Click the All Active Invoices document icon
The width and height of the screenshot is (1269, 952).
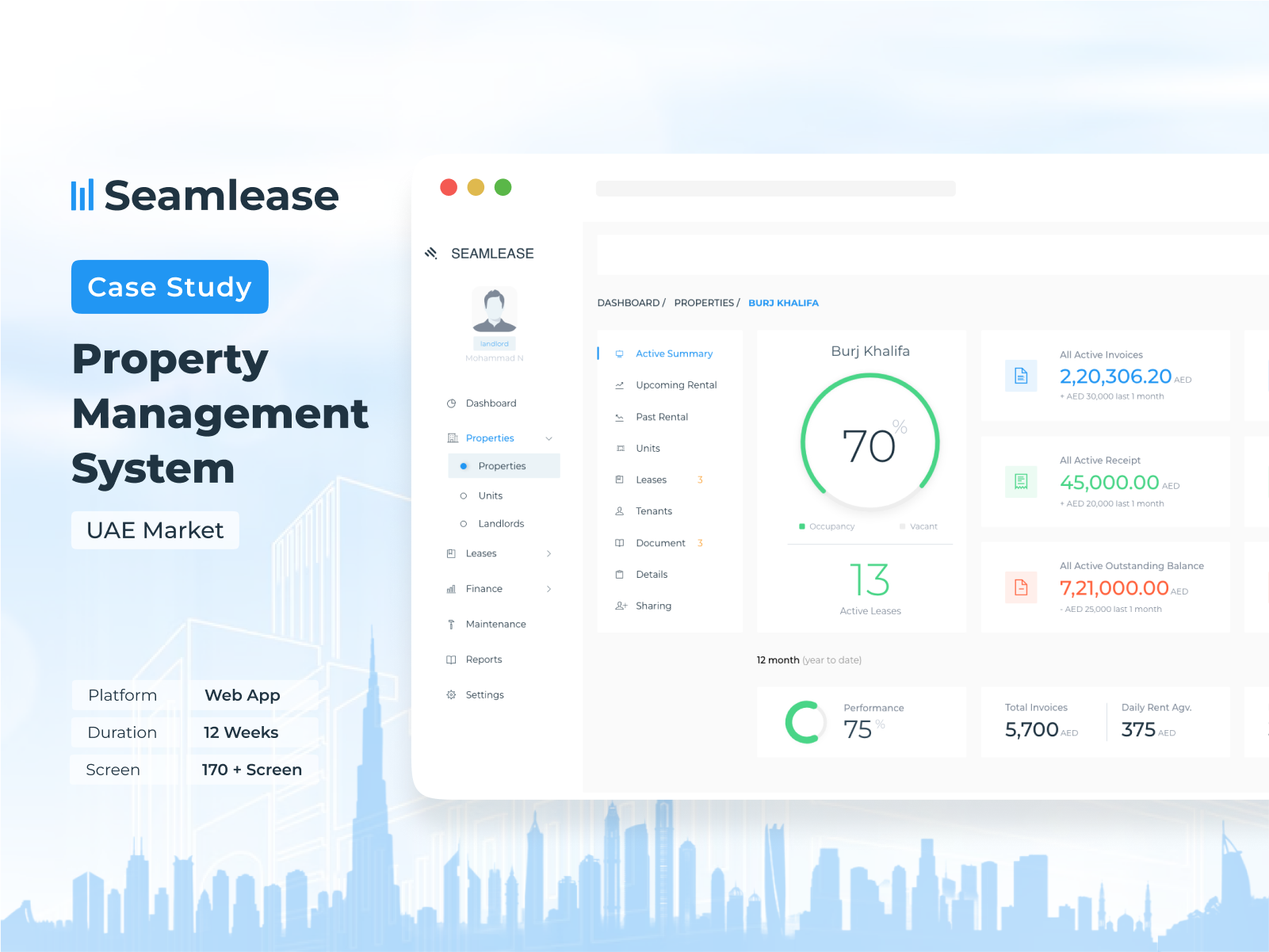point(1021,376)
